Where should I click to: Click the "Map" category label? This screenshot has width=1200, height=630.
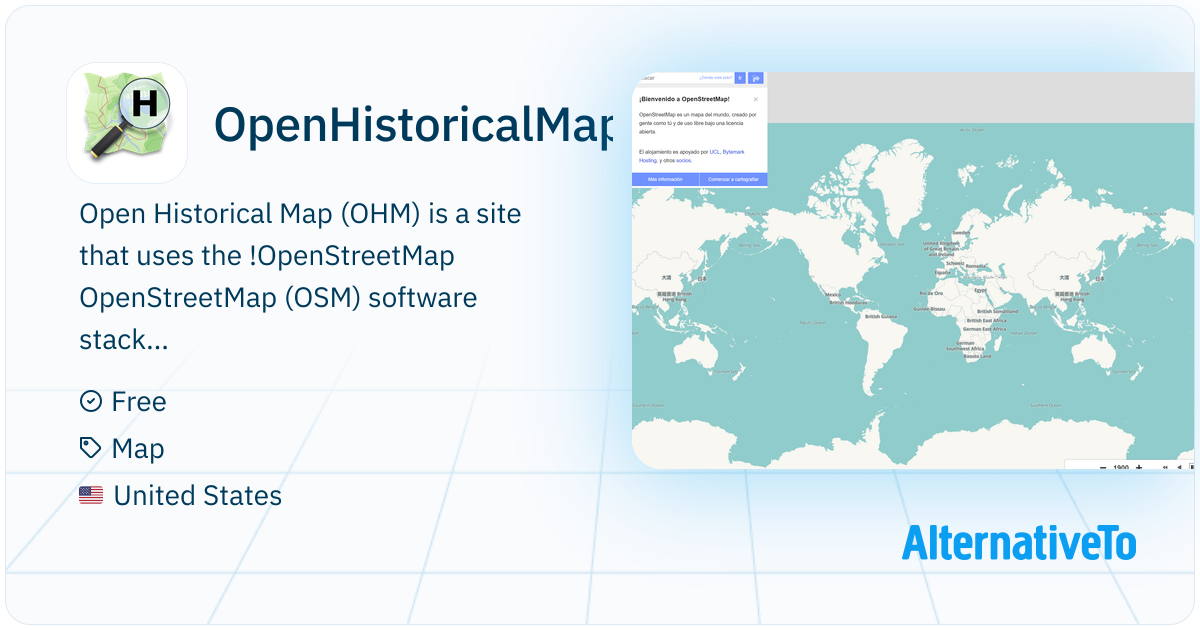pos(138,449)
